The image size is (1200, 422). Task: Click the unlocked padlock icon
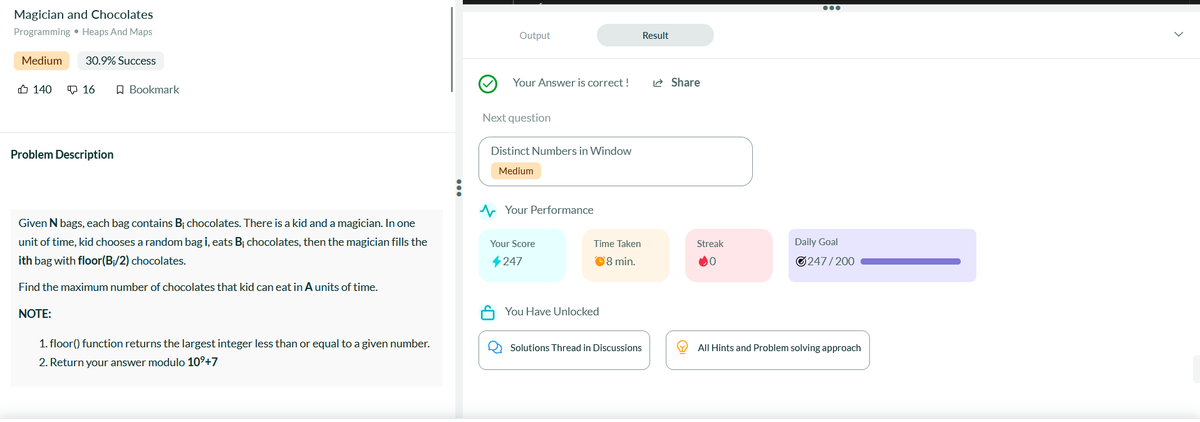tap(488, 311)
